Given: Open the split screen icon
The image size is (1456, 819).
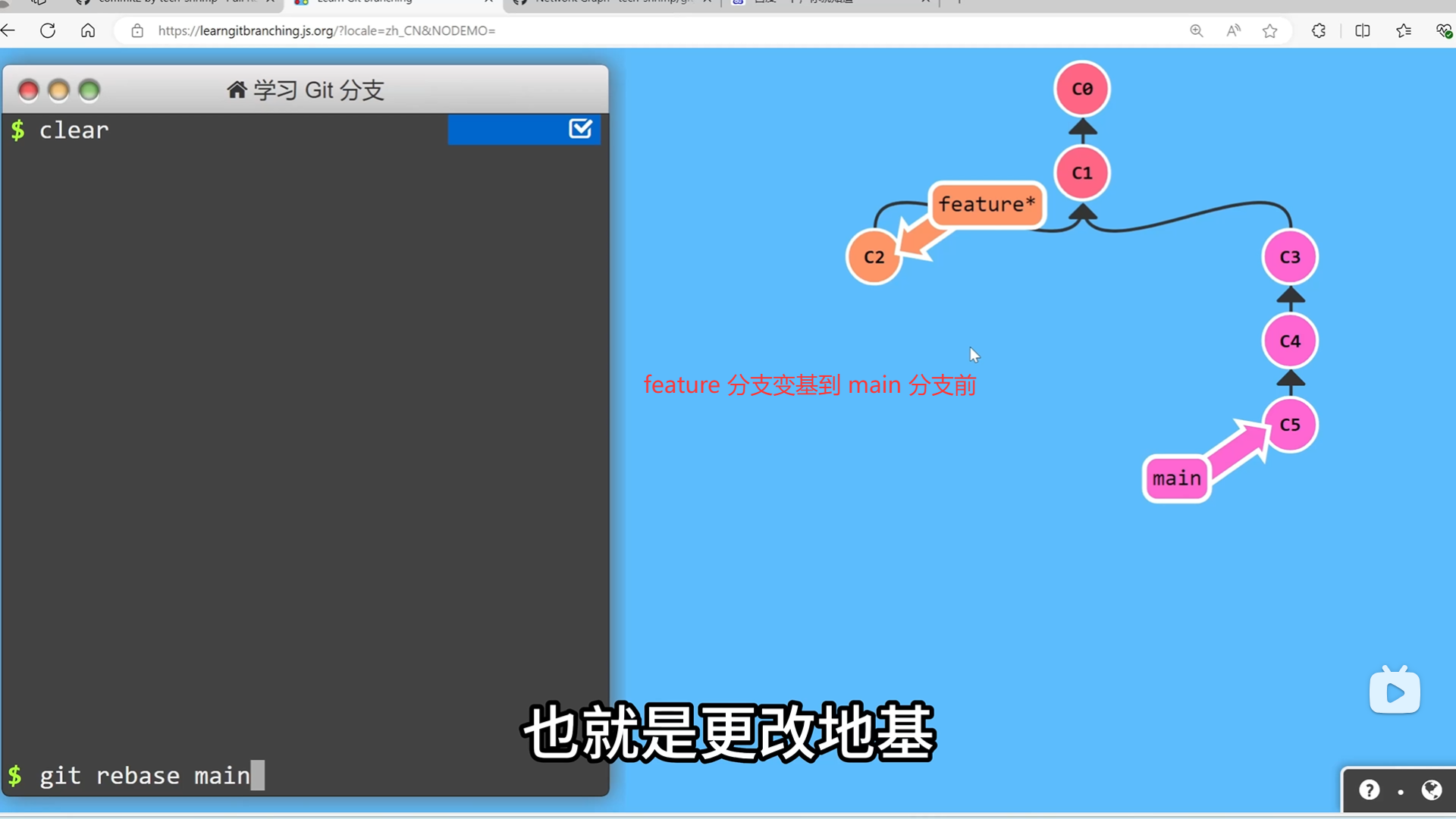Looking at the screenshot, I should pyautogui.click(x=1363, y=31).
